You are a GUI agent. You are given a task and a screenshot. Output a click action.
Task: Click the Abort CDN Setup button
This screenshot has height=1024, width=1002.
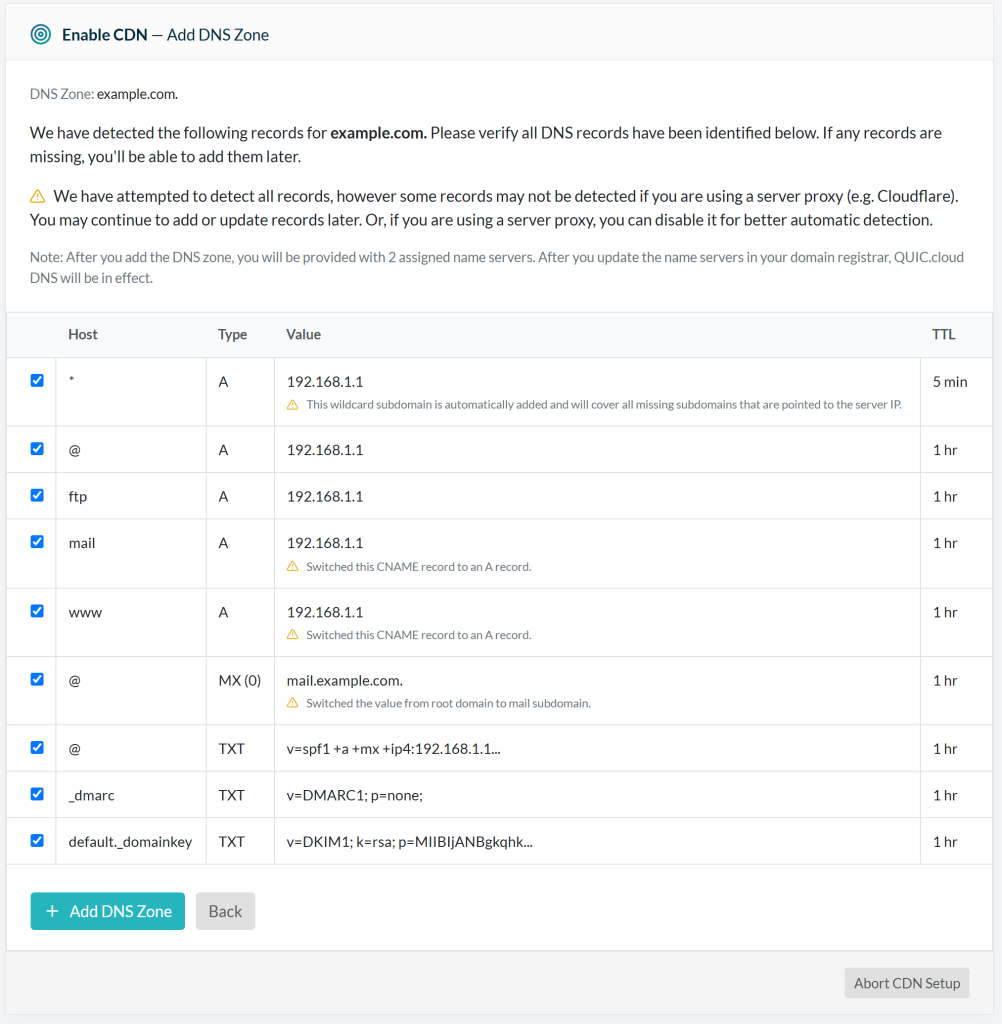(906, 983)
